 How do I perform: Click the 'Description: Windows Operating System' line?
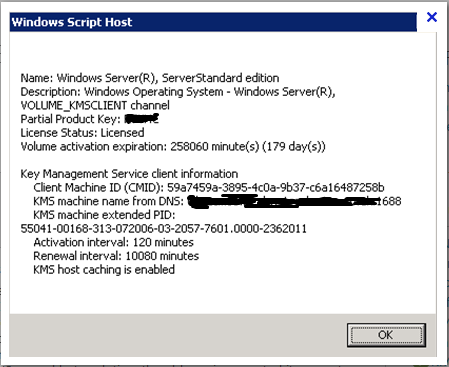(178, 92)
